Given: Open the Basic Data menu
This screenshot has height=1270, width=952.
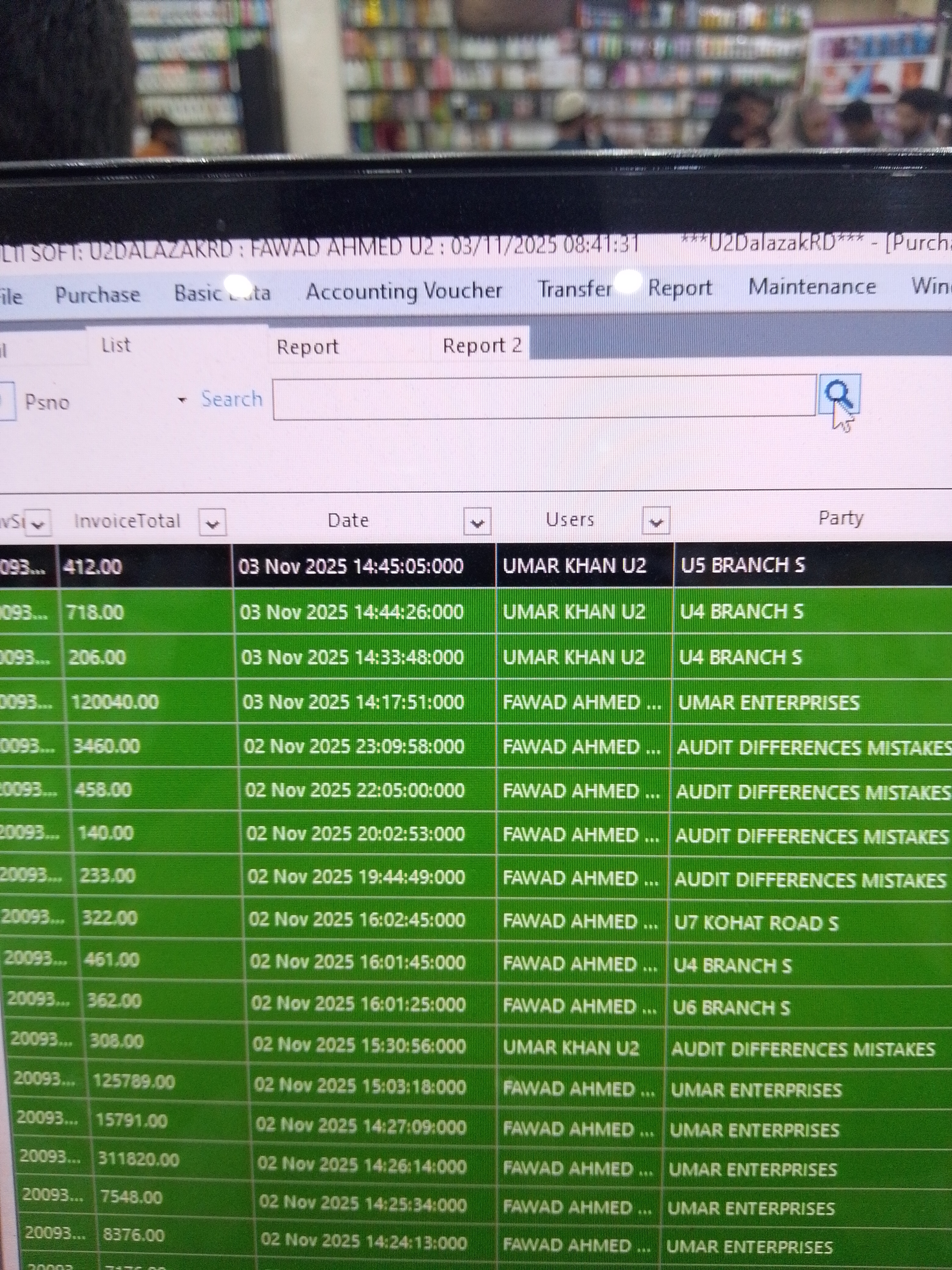Looking at the screenshot, I should point(222,293).
